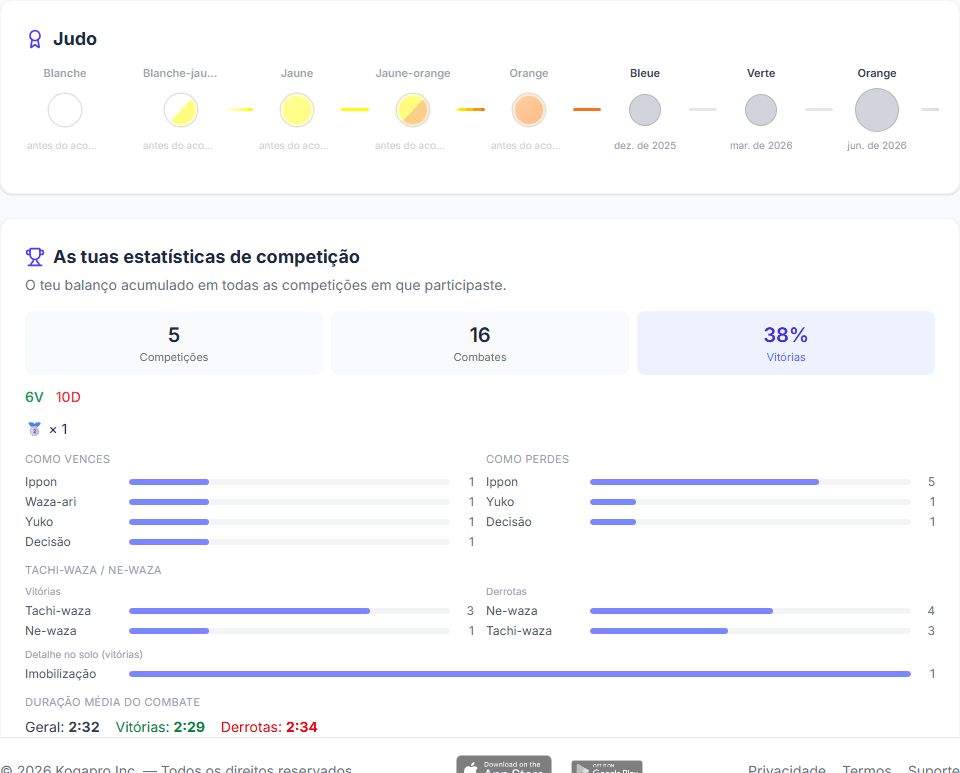Open the Privacidade footer link
This screenshot has width=960, height=773.
pyautogui.click(x=787, y=769)
